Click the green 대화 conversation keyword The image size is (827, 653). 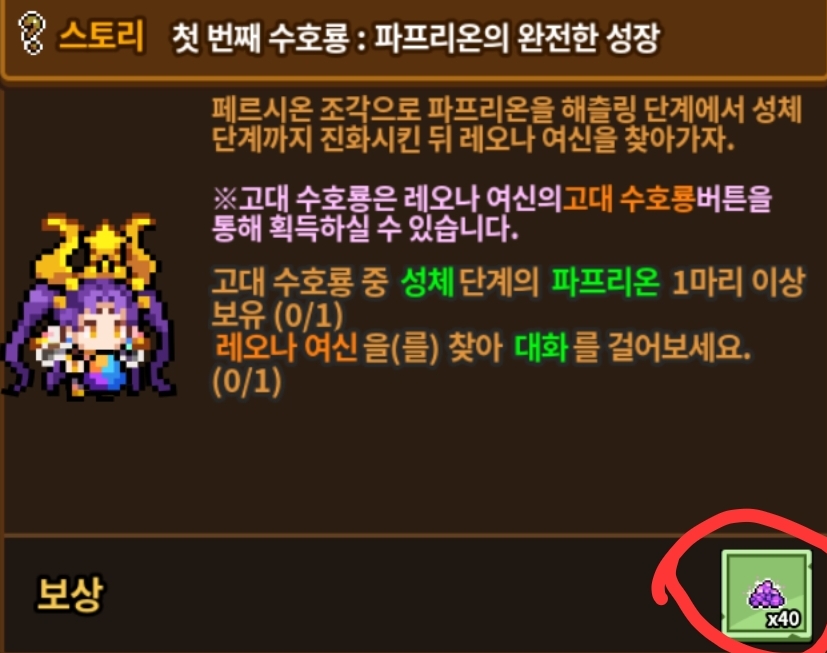[541, 348]
